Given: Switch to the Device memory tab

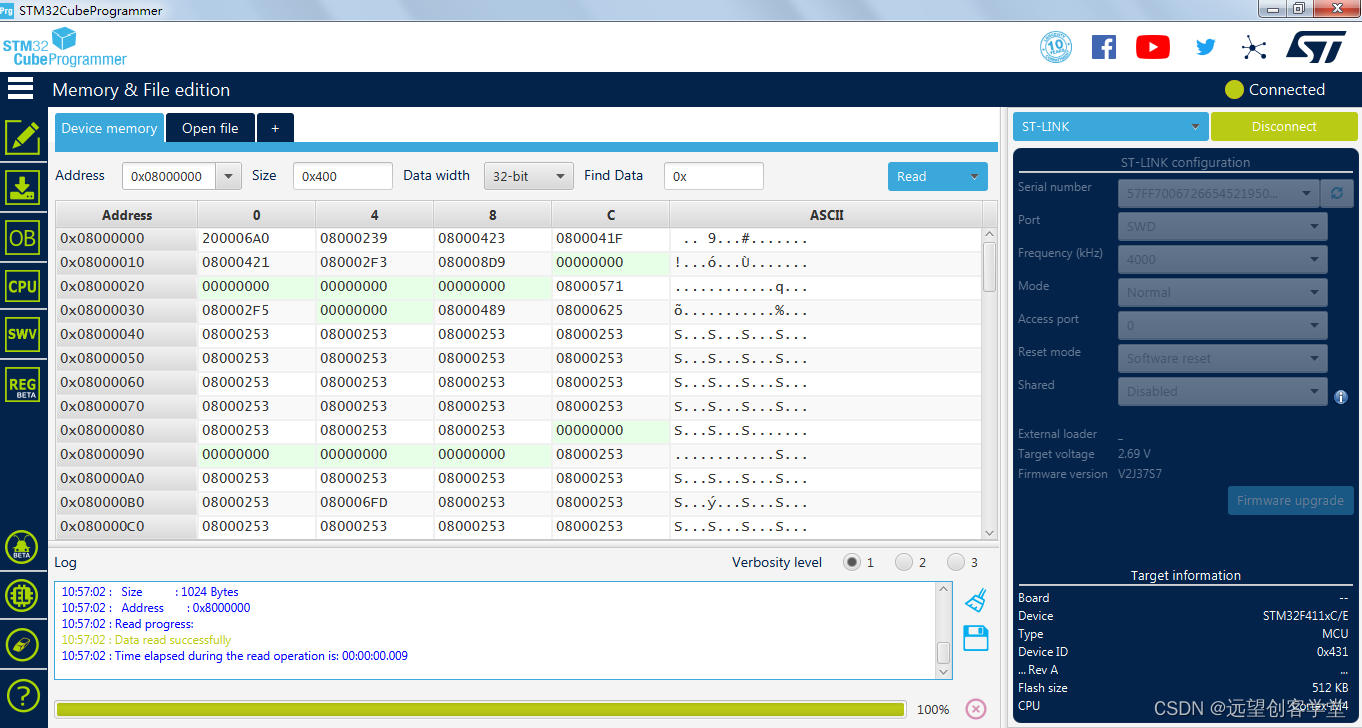Looking at the screenshot, I should (109, 128).
